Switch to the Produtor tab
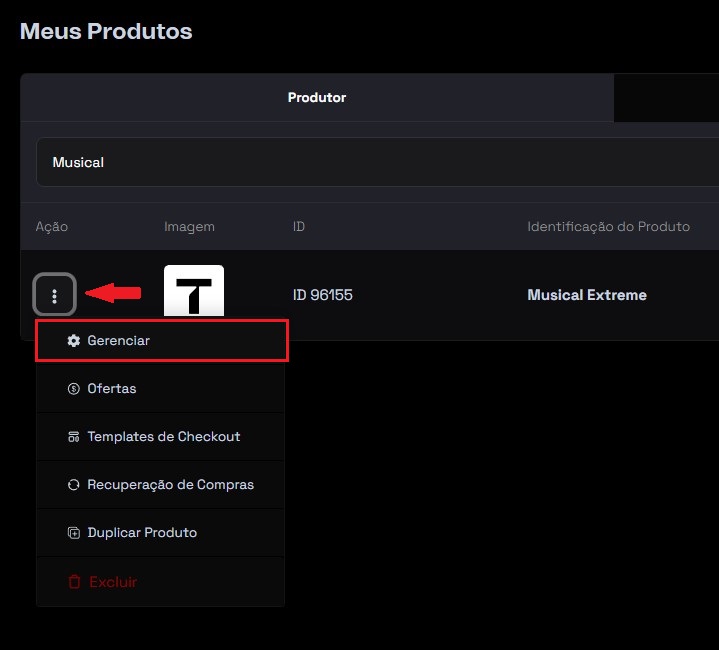The image size is (719, 650). [317, 98]
